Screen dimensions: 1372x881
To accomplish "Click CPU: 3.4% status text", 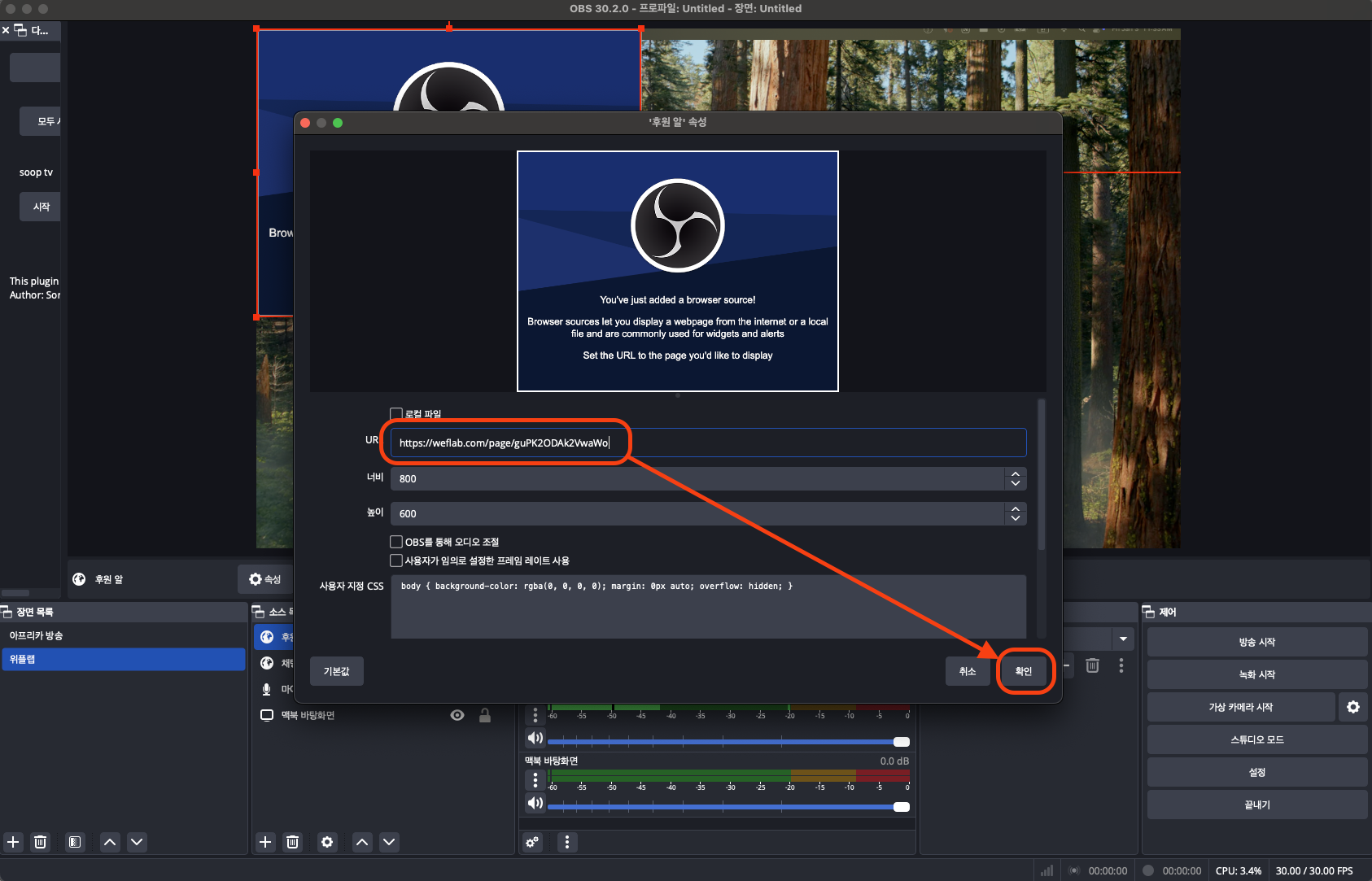I will [x=1238, y=870].
